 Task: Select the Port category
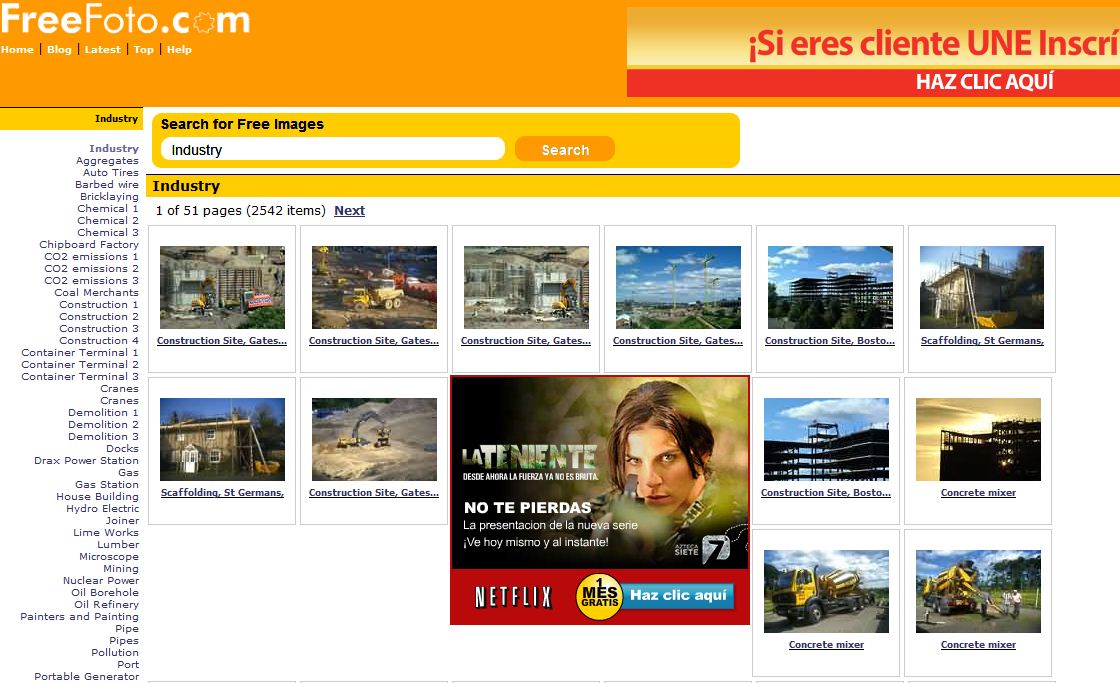point(128,664)
